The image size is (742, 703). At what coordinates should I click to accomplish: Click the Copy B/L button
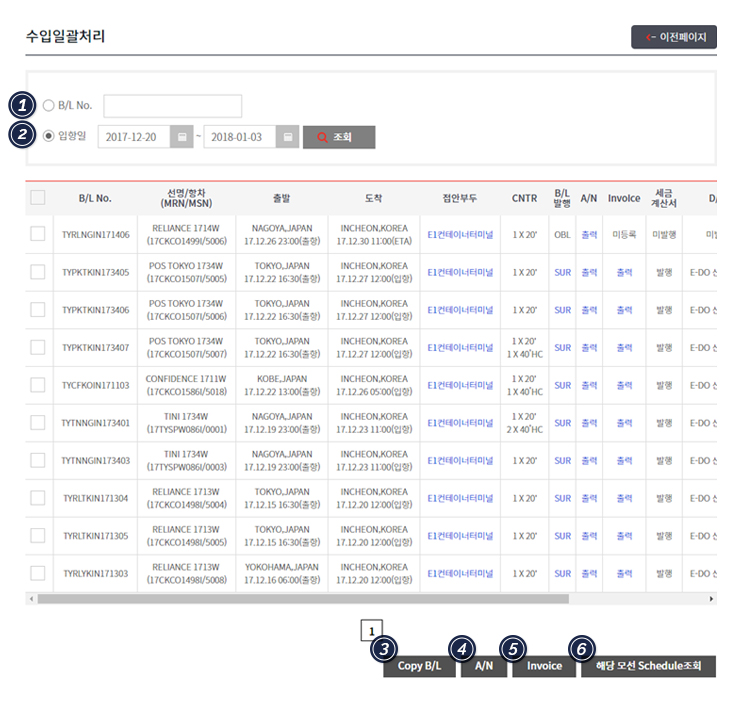[x=418, y=666]
